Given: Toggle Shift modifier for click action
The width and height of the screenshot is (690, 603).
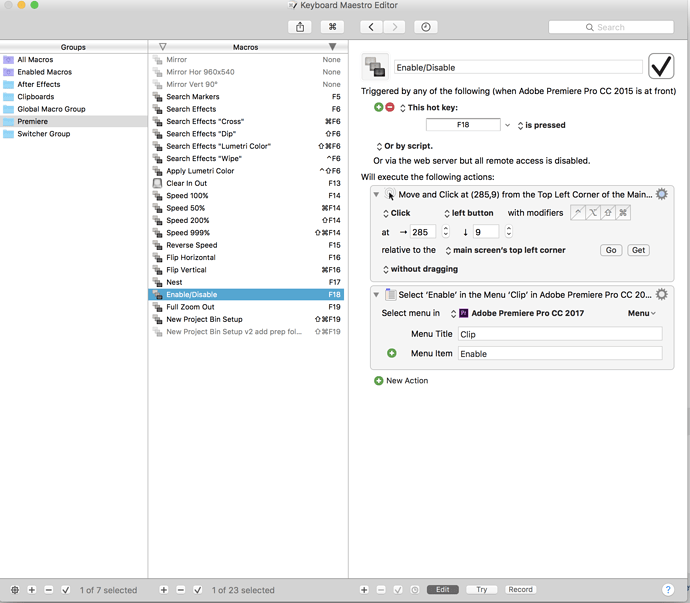Looking at the screenshot, I should click(608, 213).
